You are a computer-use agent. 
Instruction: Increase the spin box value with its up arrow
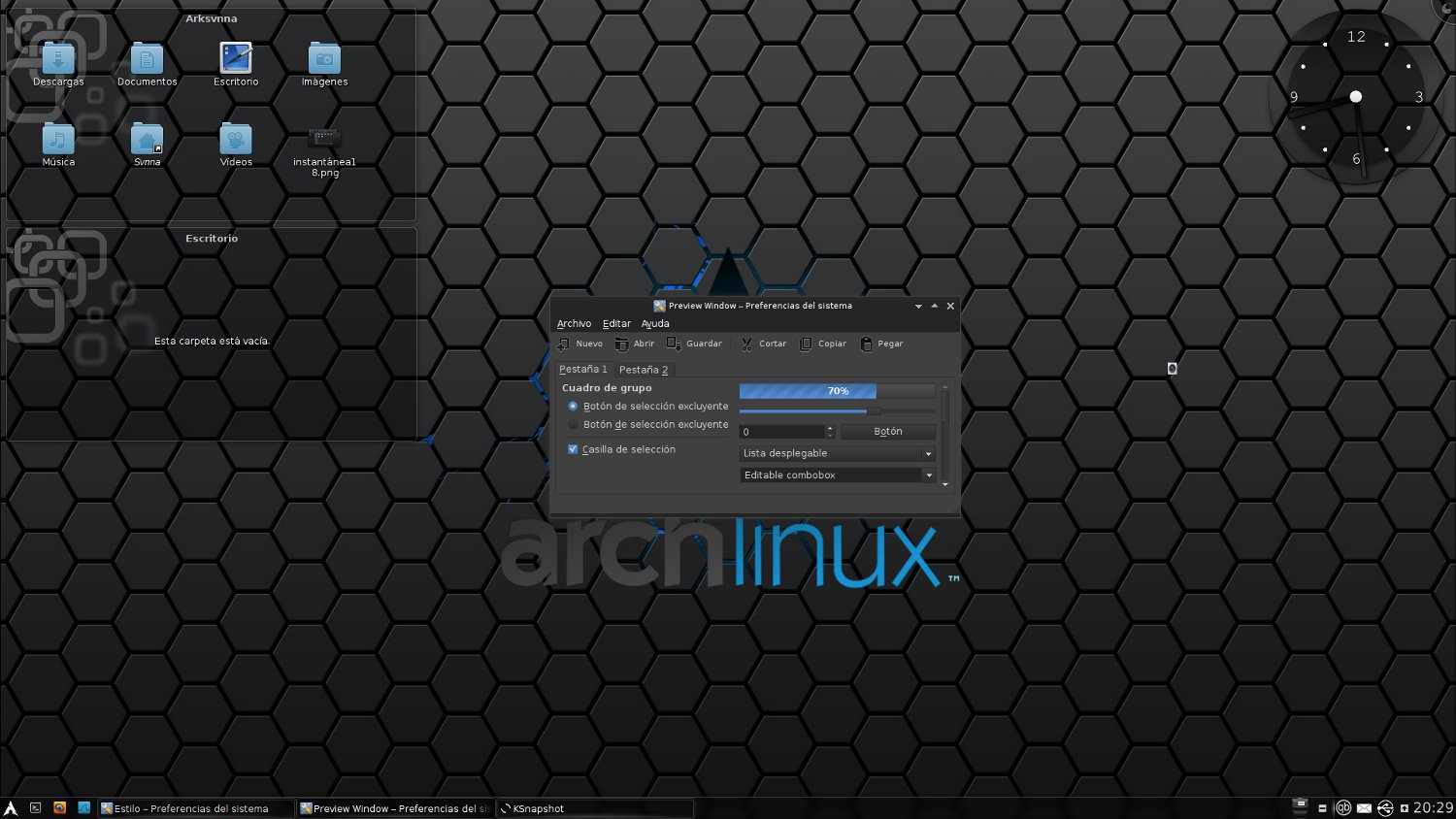(x=829, y=428)
